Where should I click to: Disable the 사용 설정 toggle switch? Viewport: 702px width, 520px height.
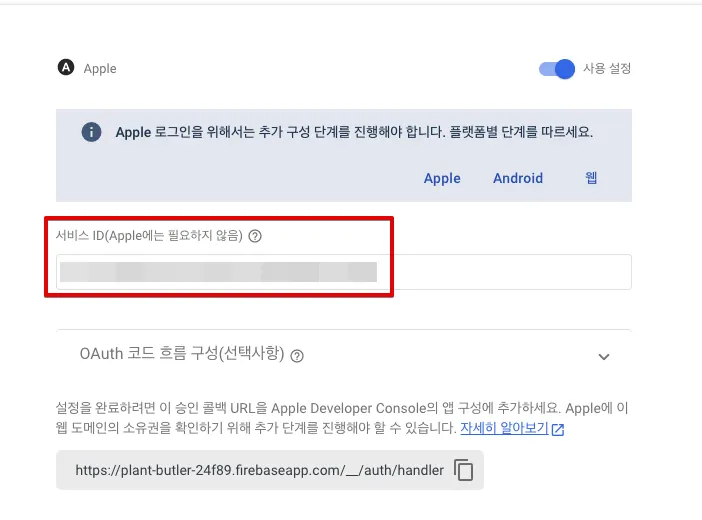(x=556, y=69)
